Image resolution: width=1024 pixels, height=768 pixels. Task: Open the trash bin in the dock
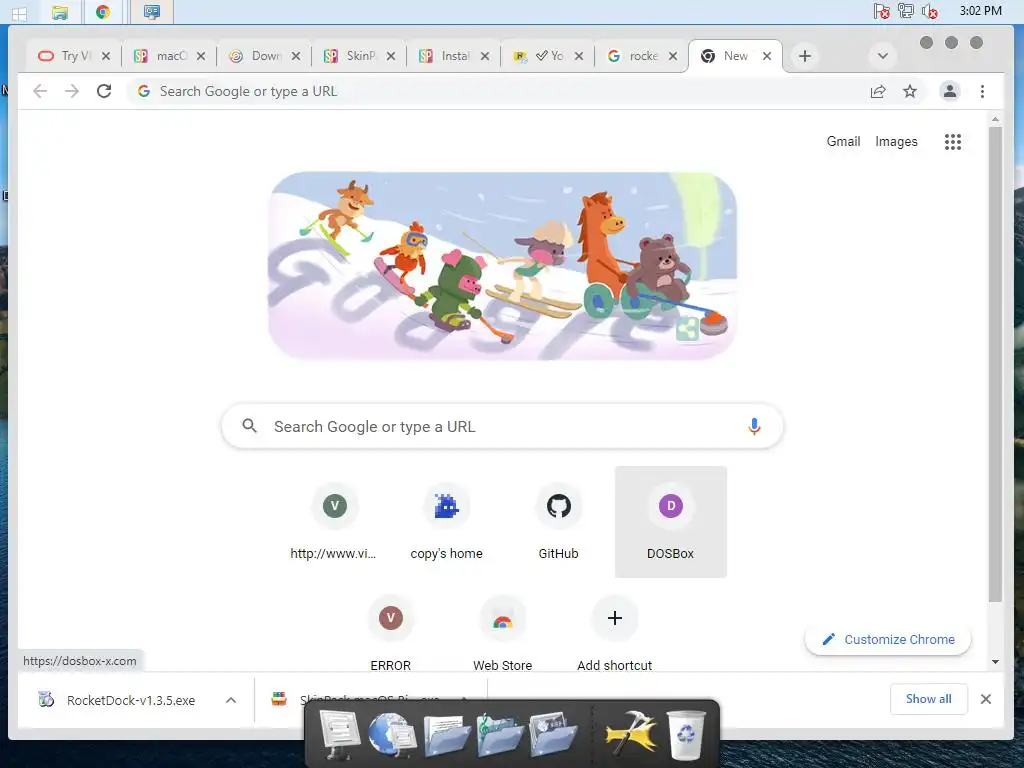click(686, 735)
